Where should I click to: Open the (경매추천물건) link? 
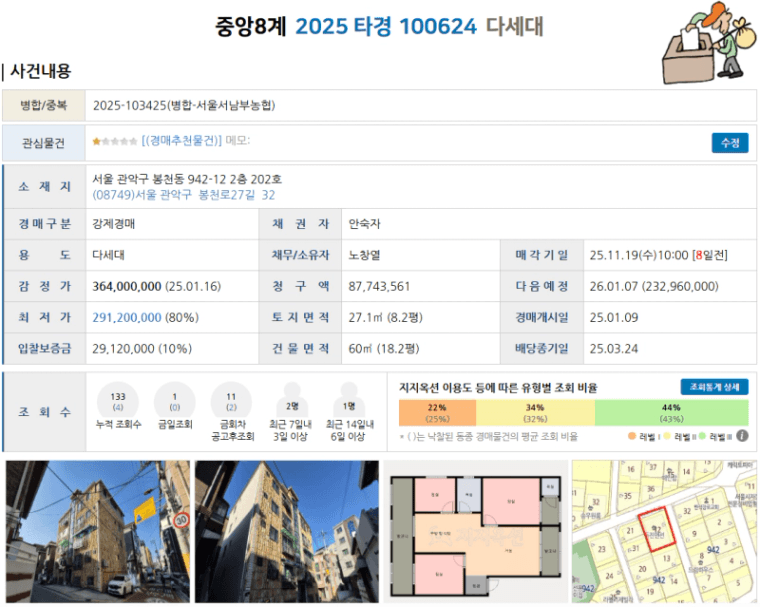(x=182, y=141)
